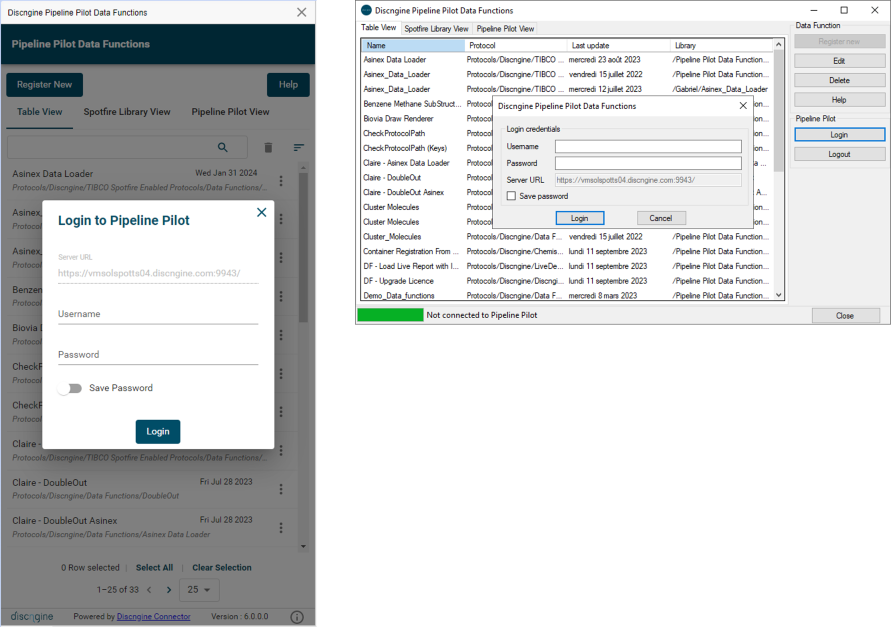This screenshot has width=891, height=627.
Task: Sort by the Last update column header
Action: (x=619, y=45)
